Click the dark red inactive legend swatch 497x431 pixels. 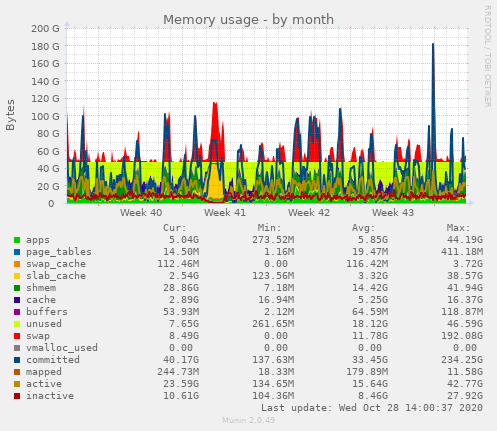(x=17, y=396)
